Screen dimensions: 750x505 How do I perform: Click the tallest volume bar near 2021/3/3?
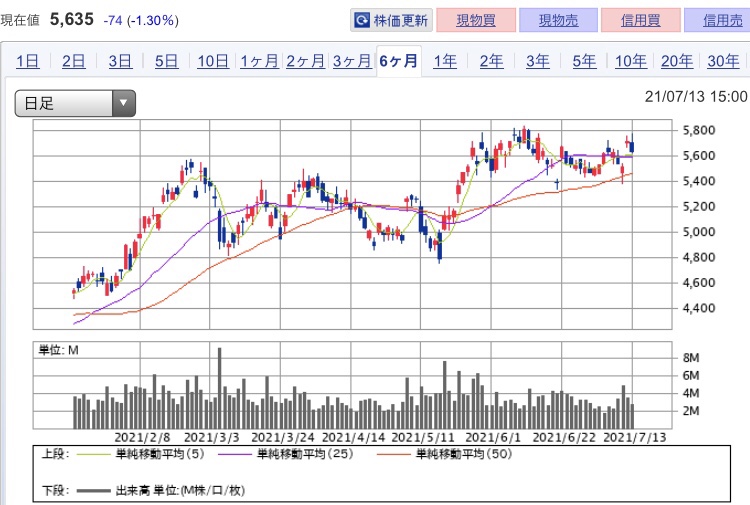(220, 388)
